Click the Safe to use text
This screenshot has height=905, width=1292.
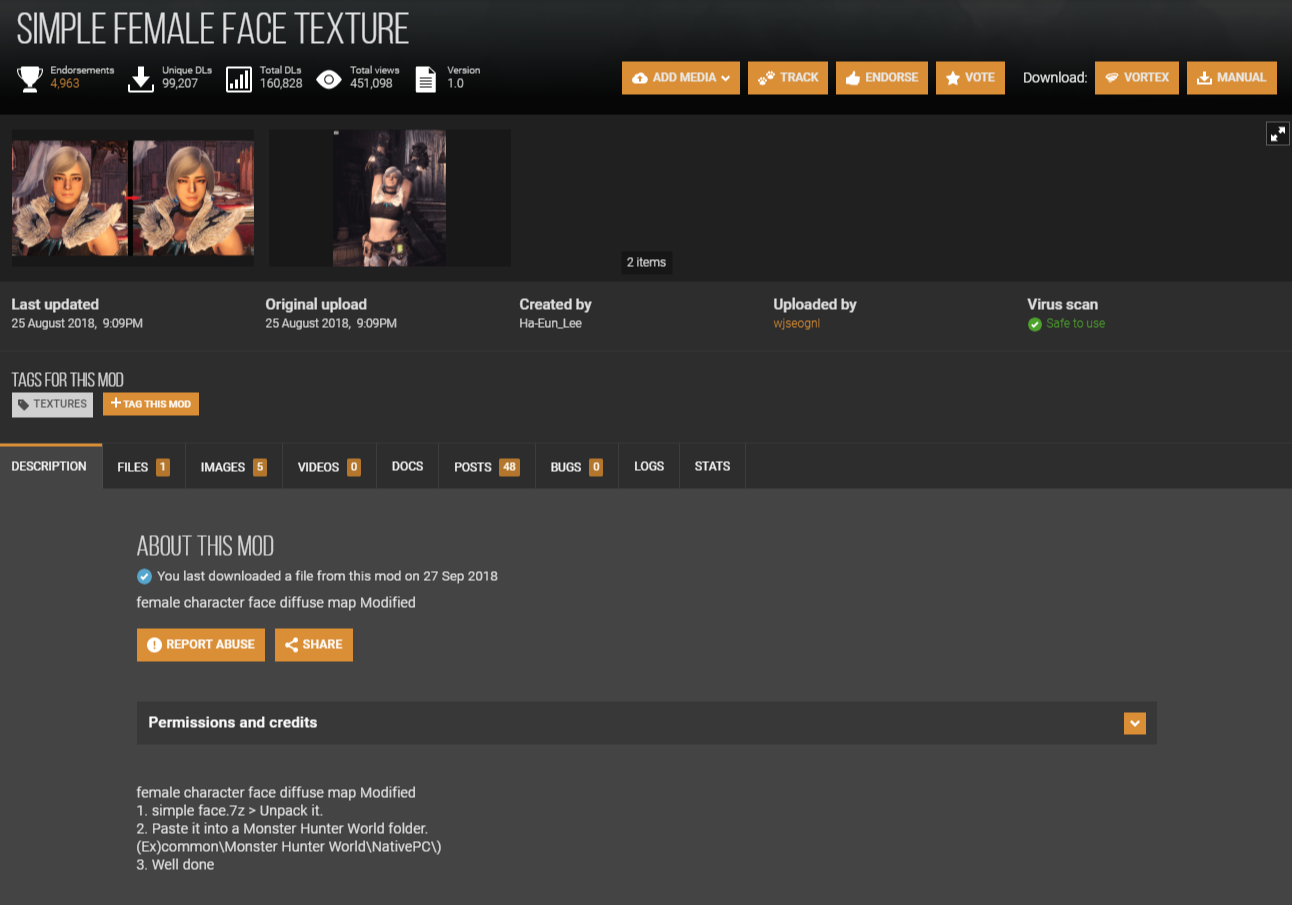(x=1076, y=324)
